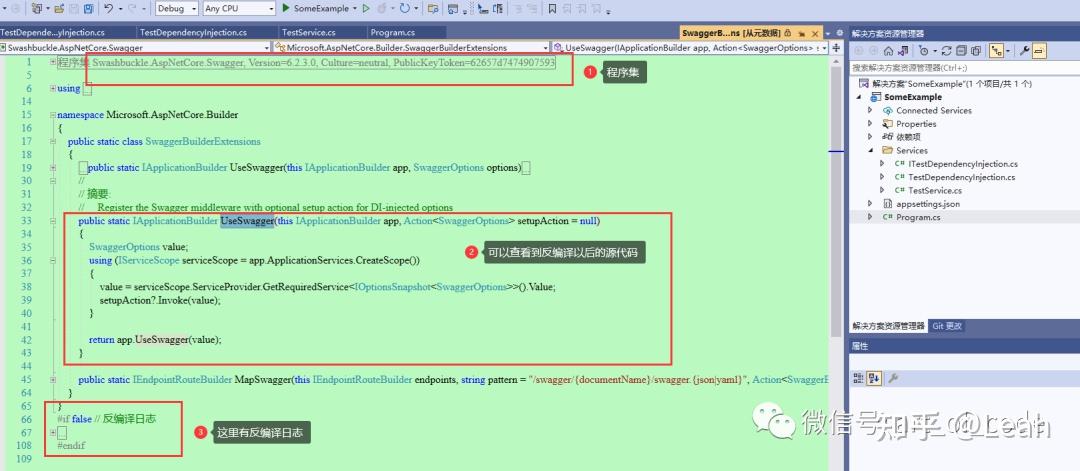
Task: Toggle Track Active Item view button
Action: click(996, 51)
